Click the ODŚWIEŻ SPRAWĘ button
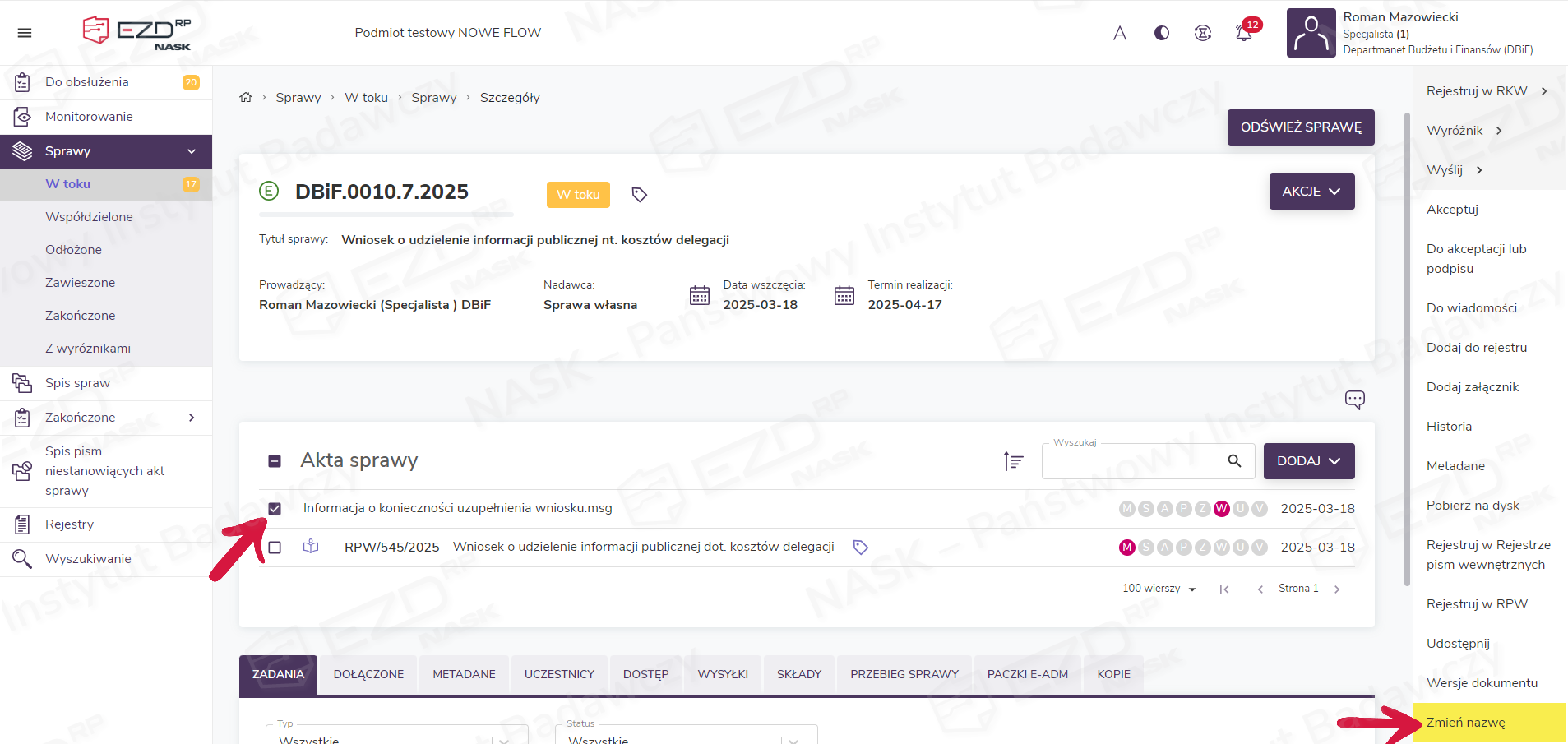 click(1300, 127)
